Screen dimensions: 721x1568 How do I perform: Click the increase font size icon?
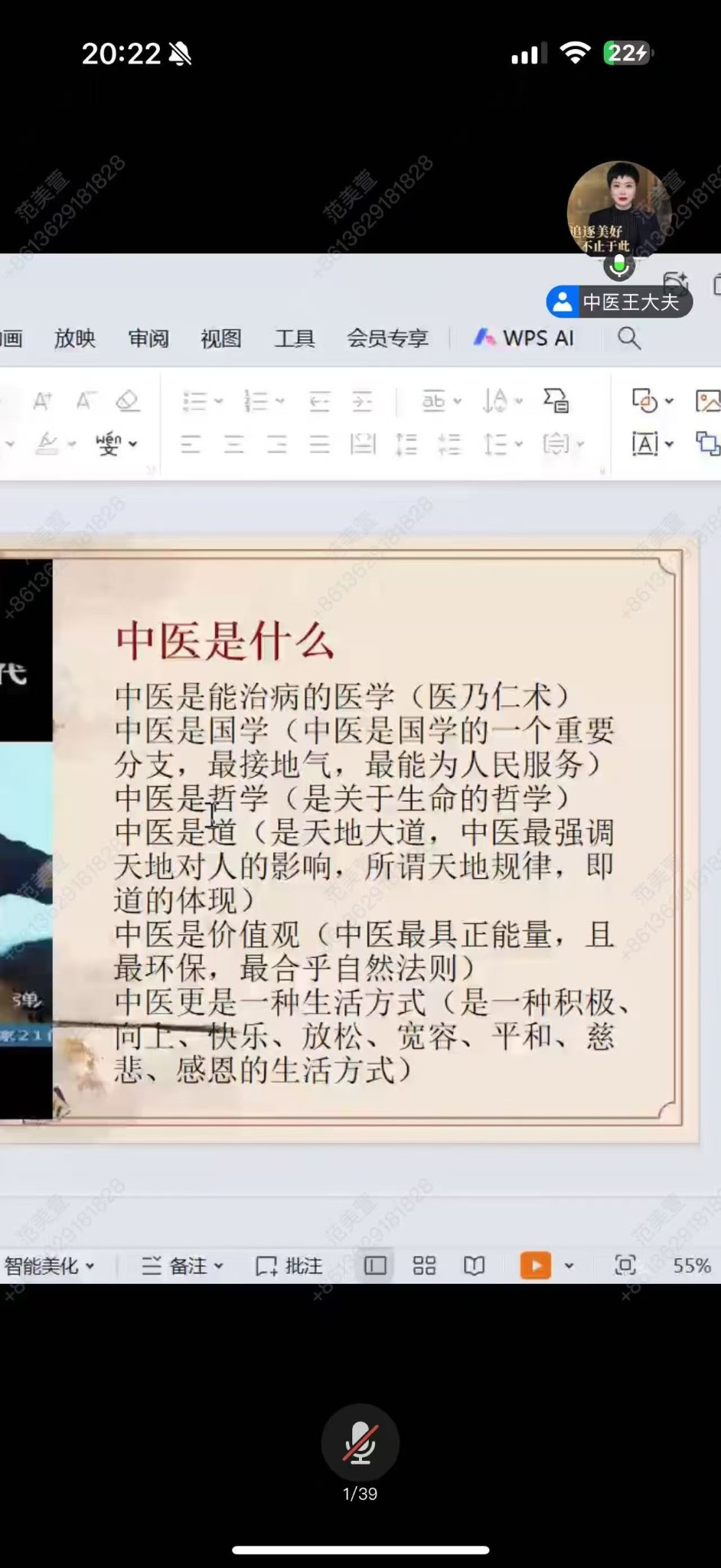[42, 400]
